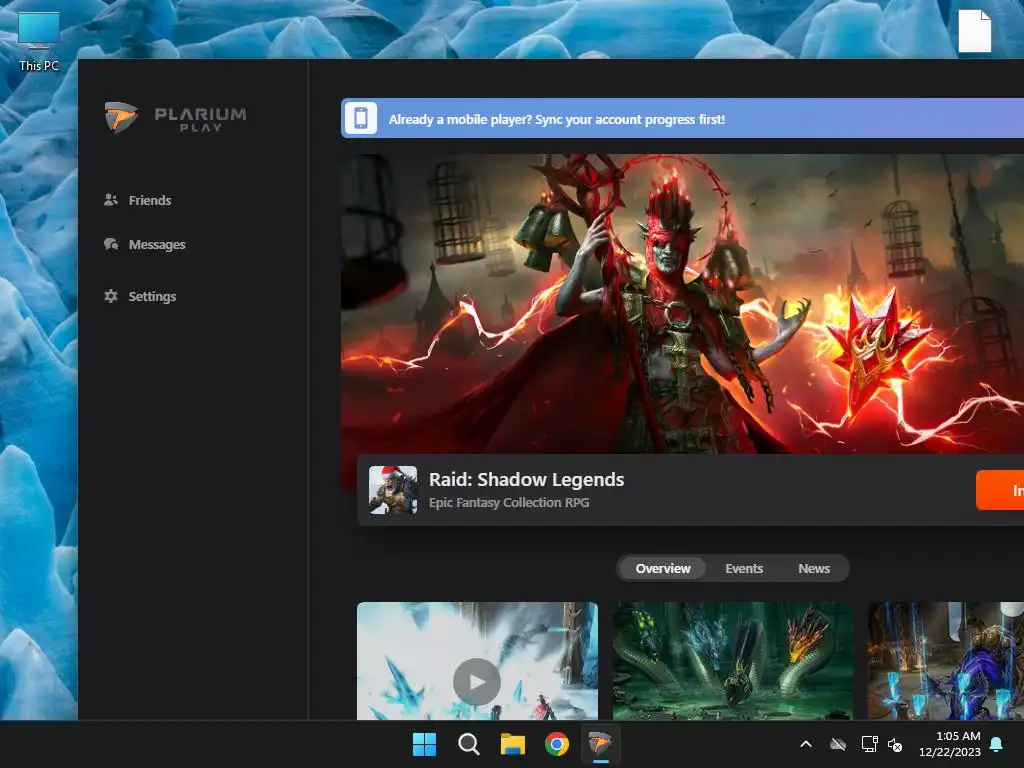This screenshot has height=768, width=1024.
Task: Open the blank file on the desktop
Action: pos(974,31)
